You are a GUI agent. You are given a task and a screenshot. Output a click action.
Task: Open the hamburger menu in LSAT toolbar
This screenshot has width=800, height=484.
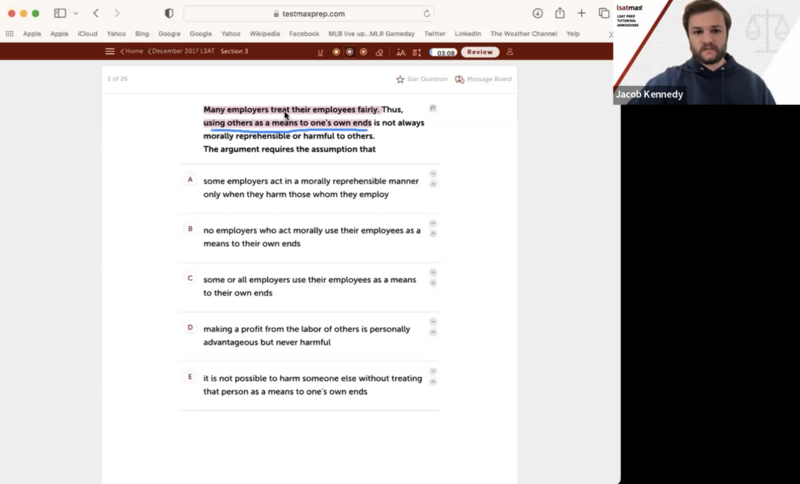[x=110, y=51]
